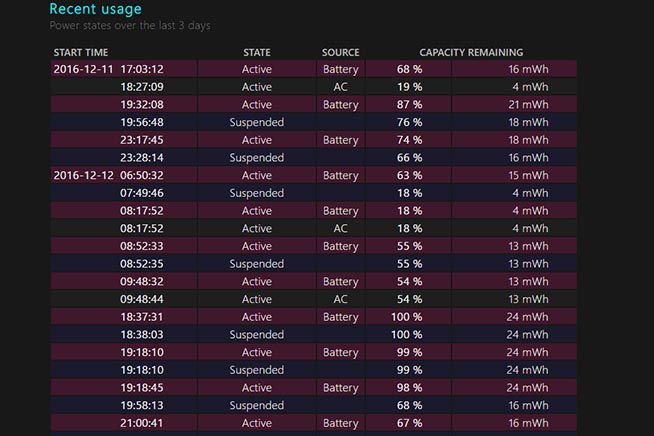Select start time 08:52:35
Image resolution: width=654 pixels, height=436 pixels.
point(142,264)
